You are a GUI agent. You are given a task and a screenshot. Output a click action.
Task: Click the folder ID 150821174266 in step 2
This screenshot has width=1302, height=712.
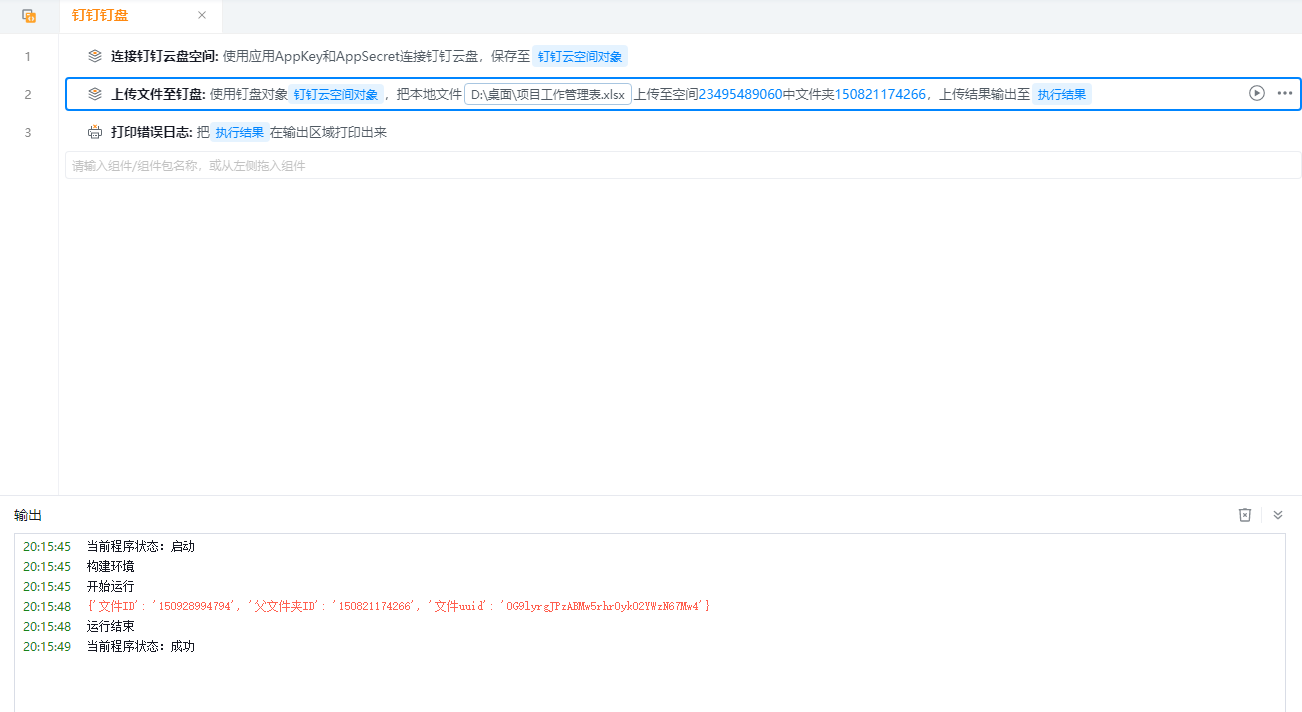(880, 94)
